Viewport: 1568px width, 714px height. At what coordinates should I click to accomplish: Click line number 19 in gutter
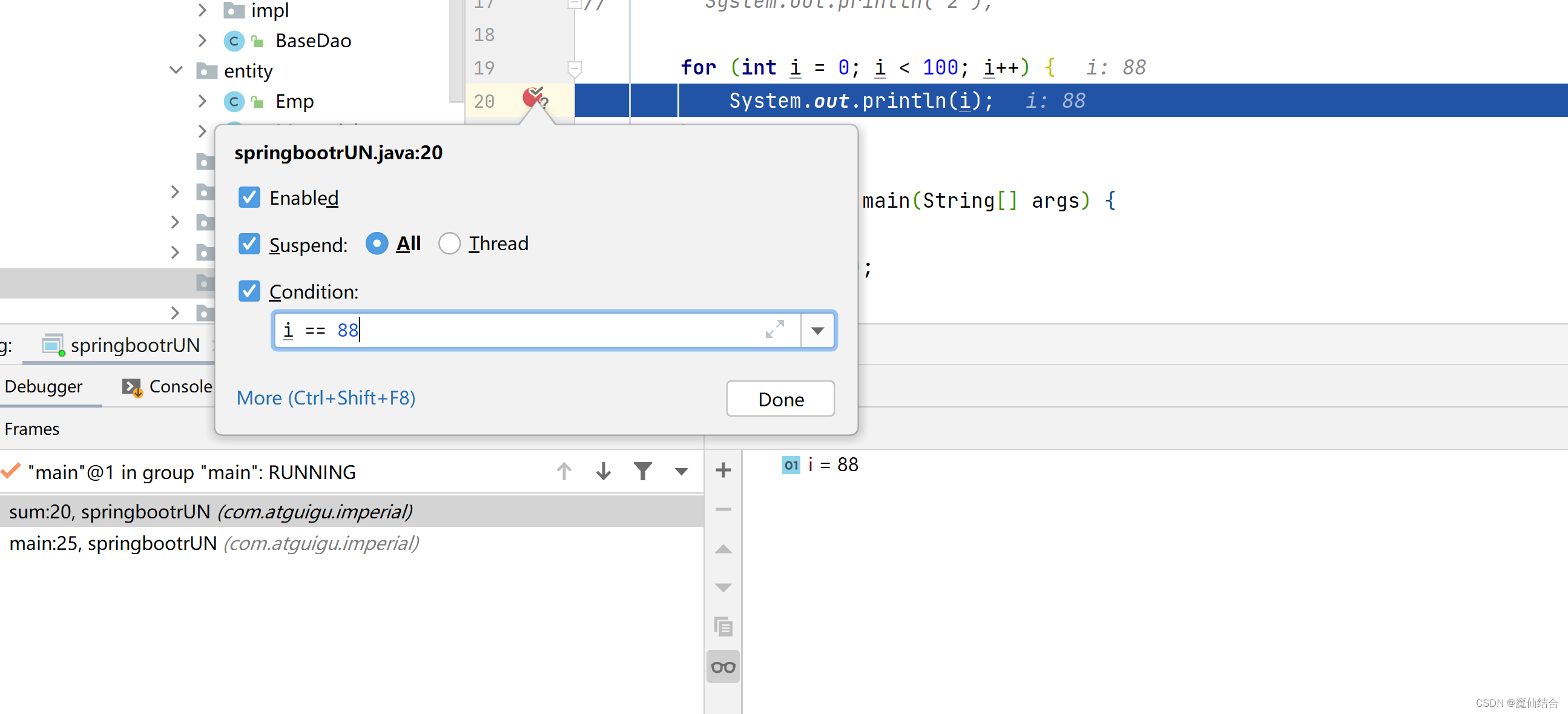484,68
